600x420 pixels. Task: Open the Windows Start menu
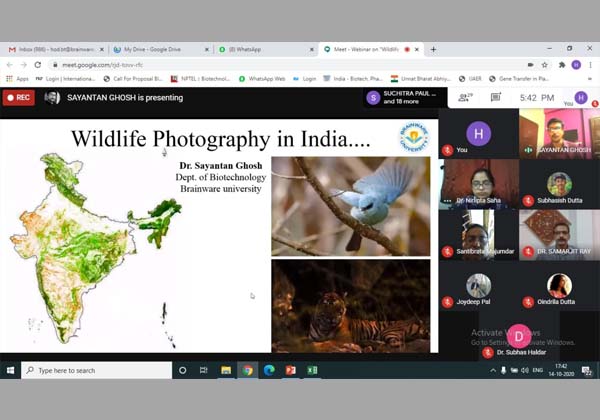(10, 370)
